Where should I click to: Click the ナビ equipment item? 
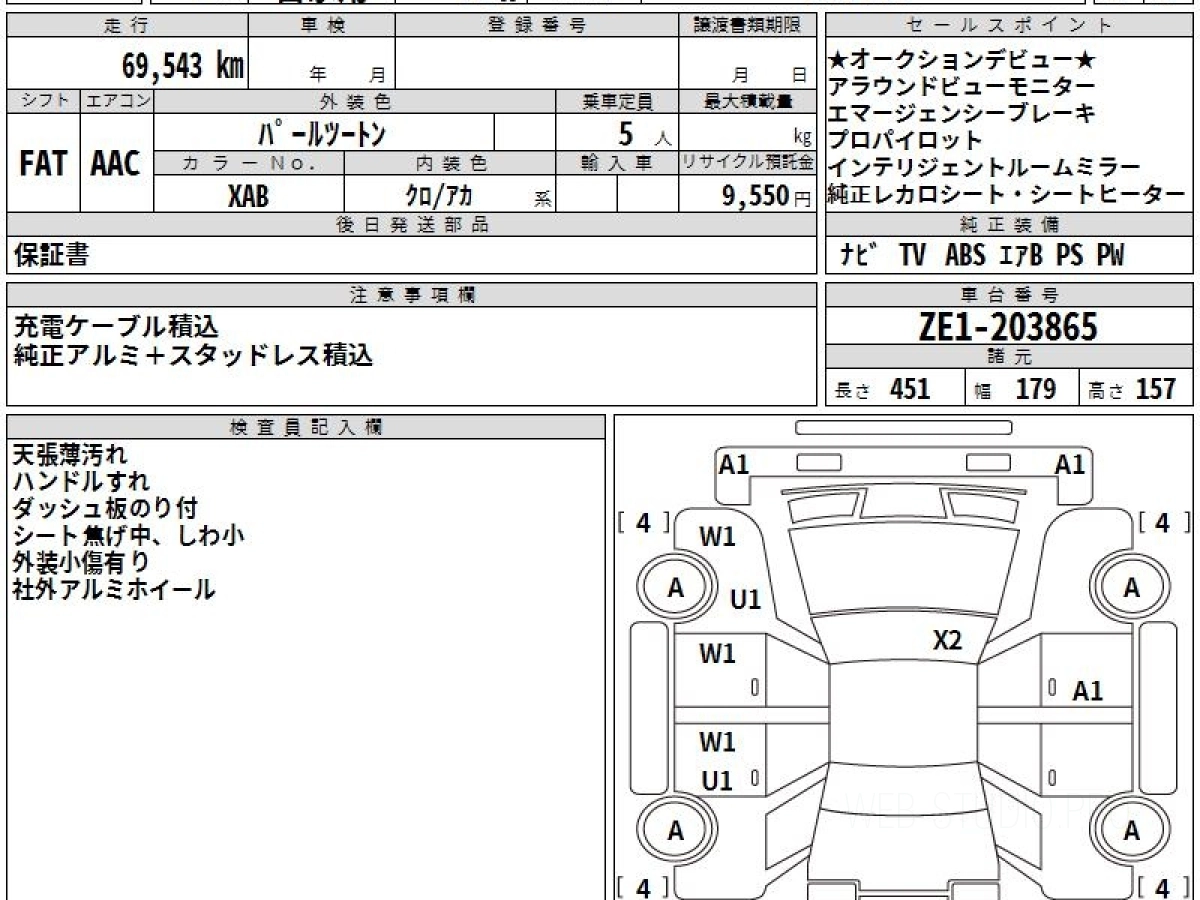point(859,256)
